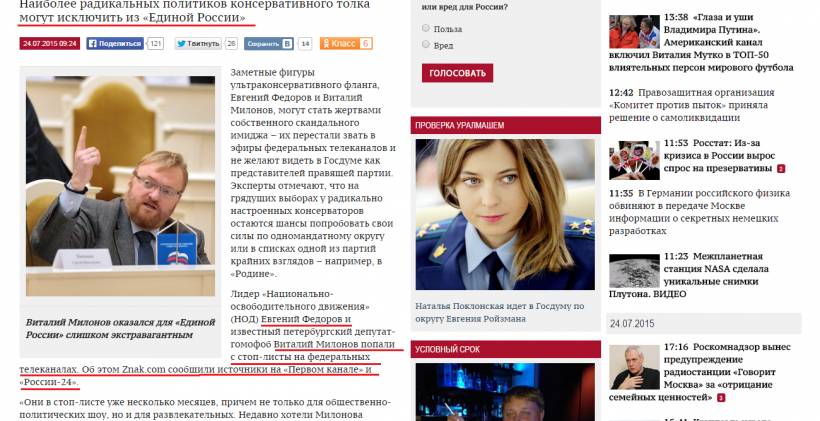
Task: Click the VK share counter 14
Action: click(x=305, y=43)
